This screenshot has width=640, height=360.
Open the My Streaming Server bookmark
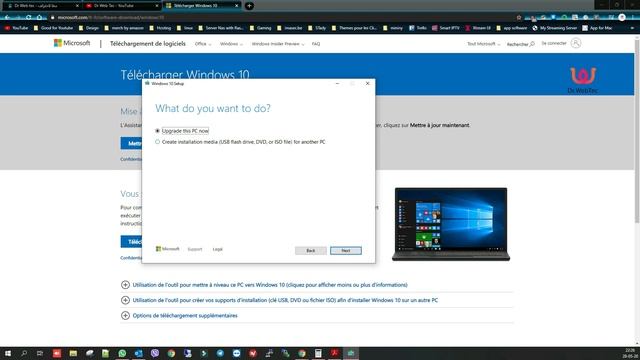(x=555, y=28)
